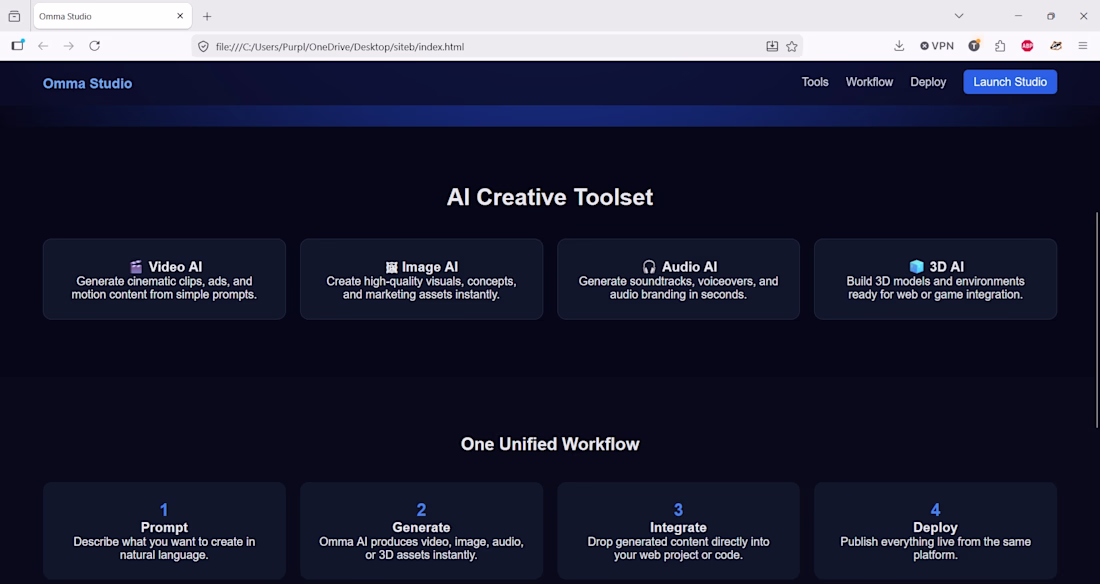
Task: Select the Video AI card title
Action: tap(175, 267)
